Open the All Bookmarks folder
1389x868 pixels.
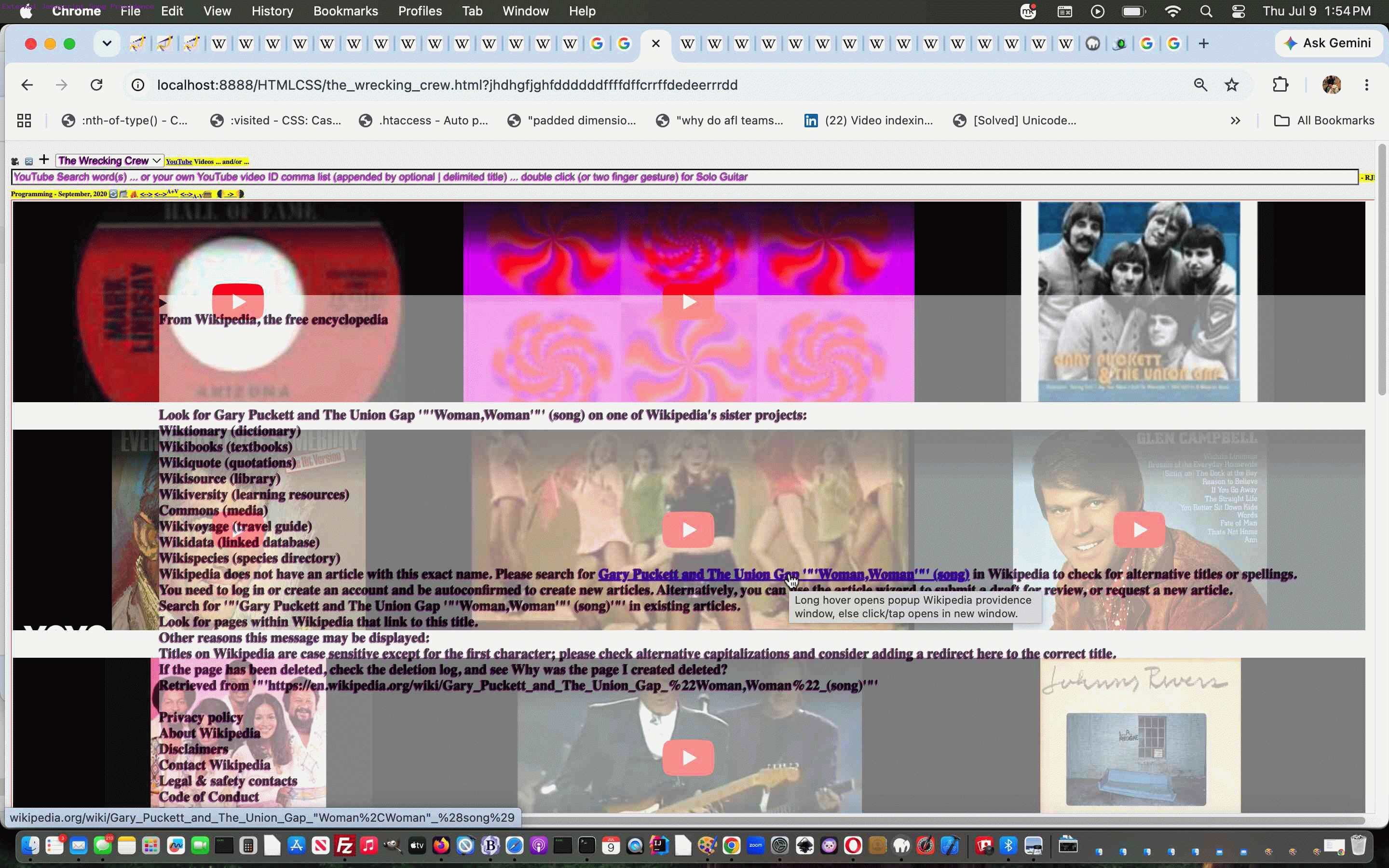[1324, 121]
